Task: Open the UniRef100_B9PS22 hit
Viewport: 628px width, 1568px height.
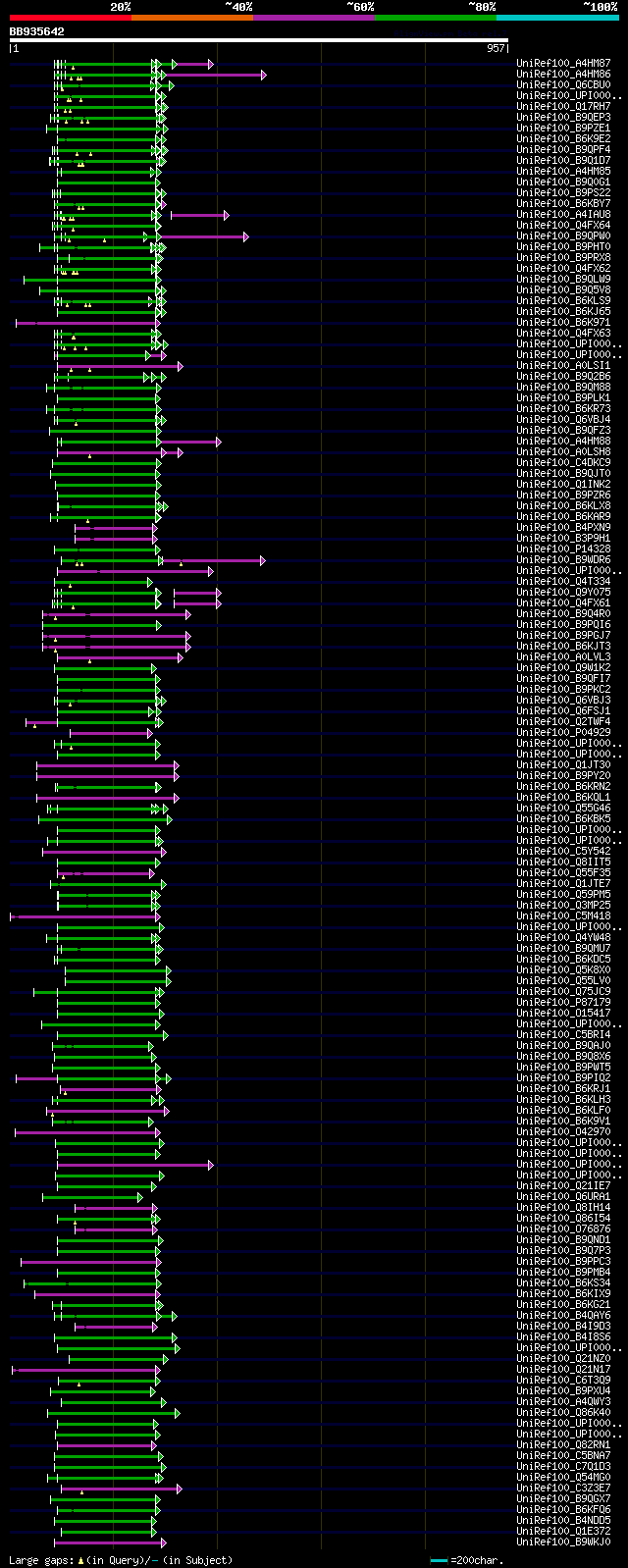Action: point(563,193)
